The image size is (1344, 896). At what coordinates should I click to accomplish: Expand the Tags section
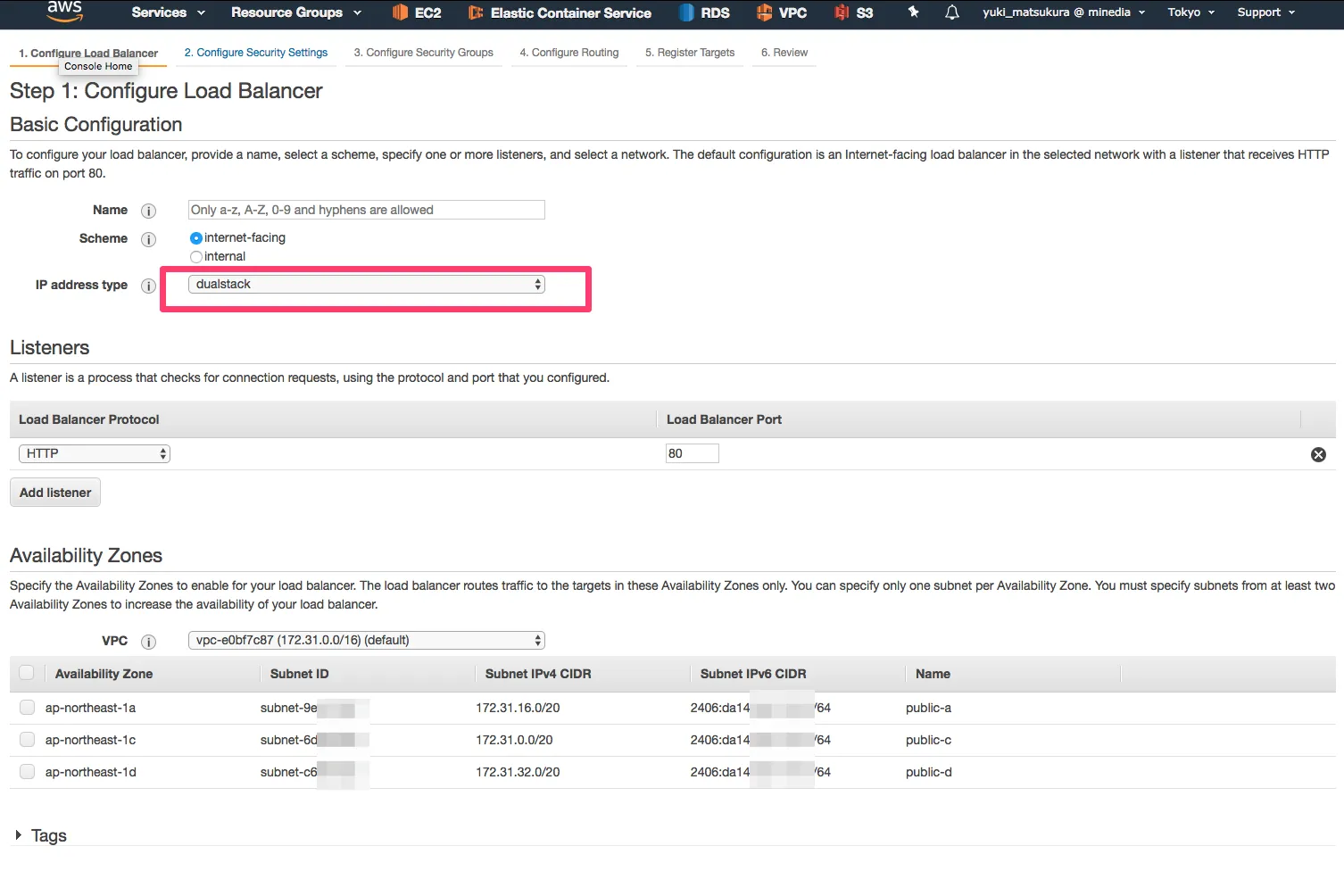pos(19,835)
